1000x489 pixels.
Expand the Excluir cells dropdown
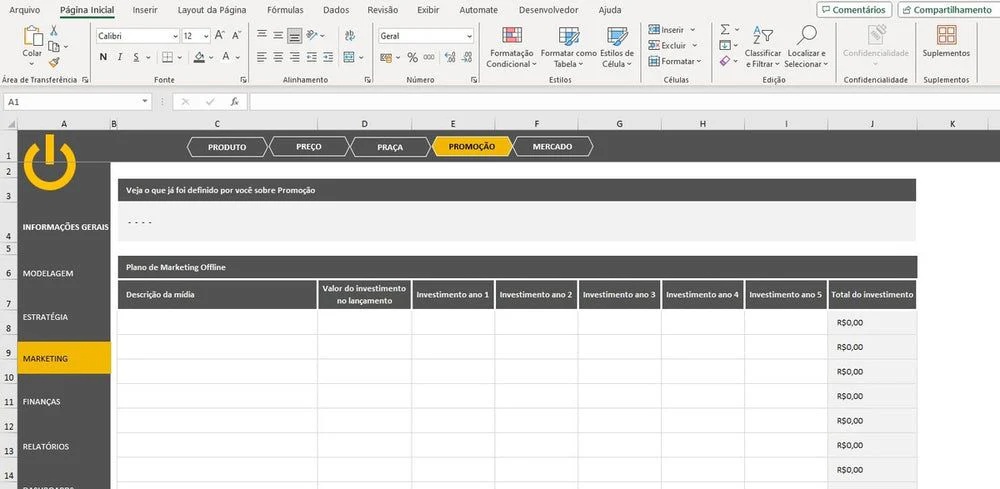point(695,46)
